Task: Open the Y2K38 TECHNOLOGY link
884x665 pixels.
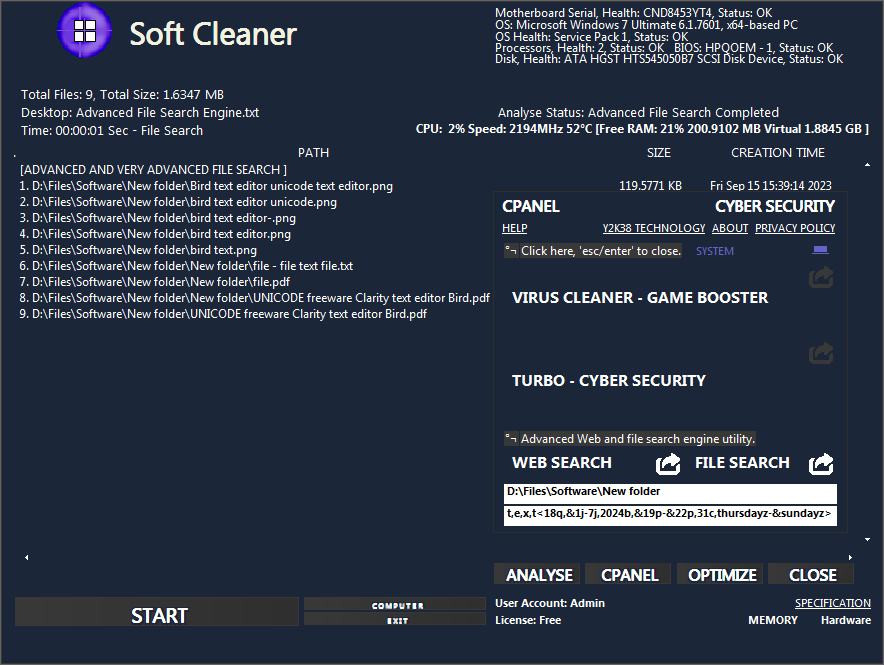Action: (653, 228)
